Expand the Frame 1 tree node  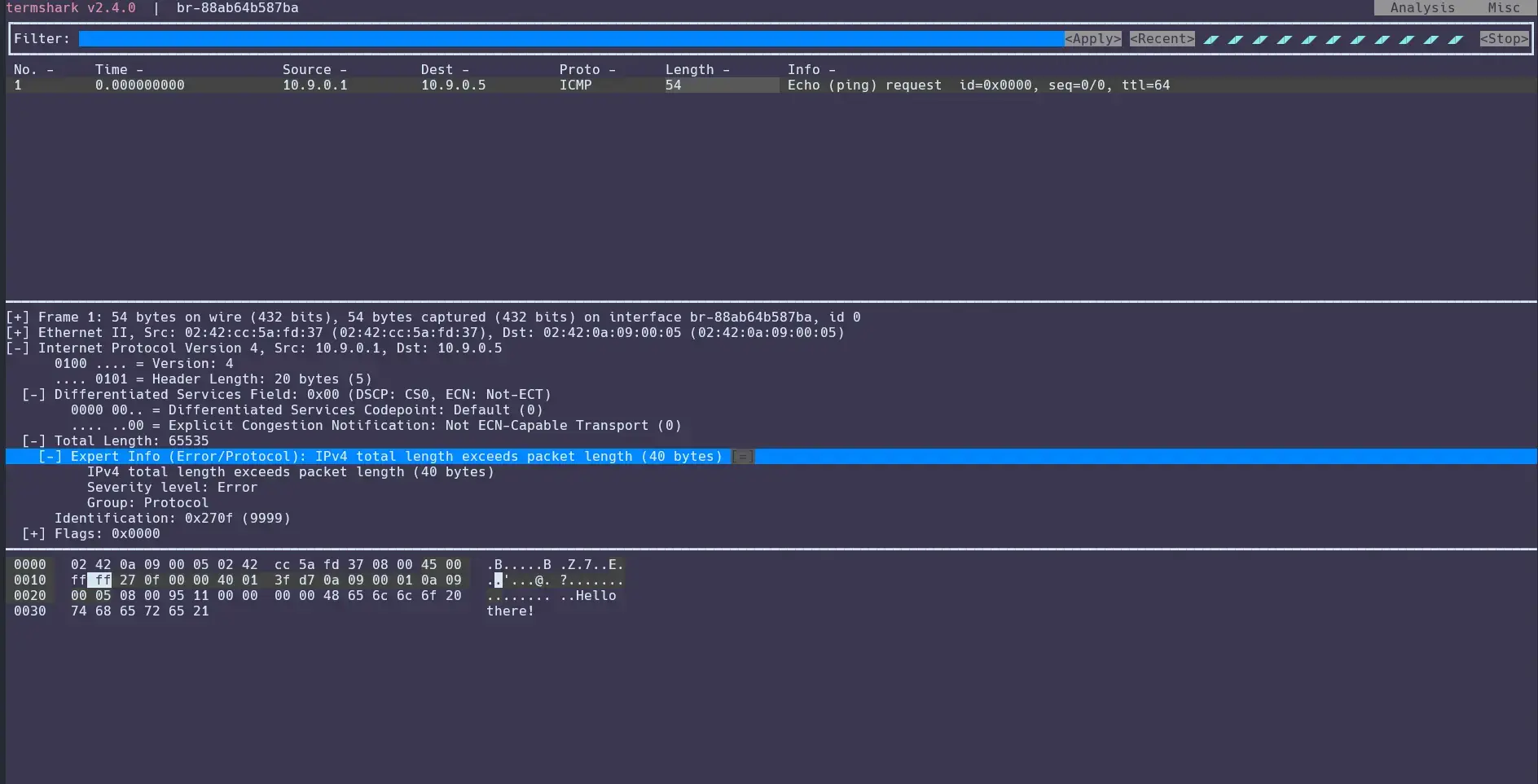point(17,318)
